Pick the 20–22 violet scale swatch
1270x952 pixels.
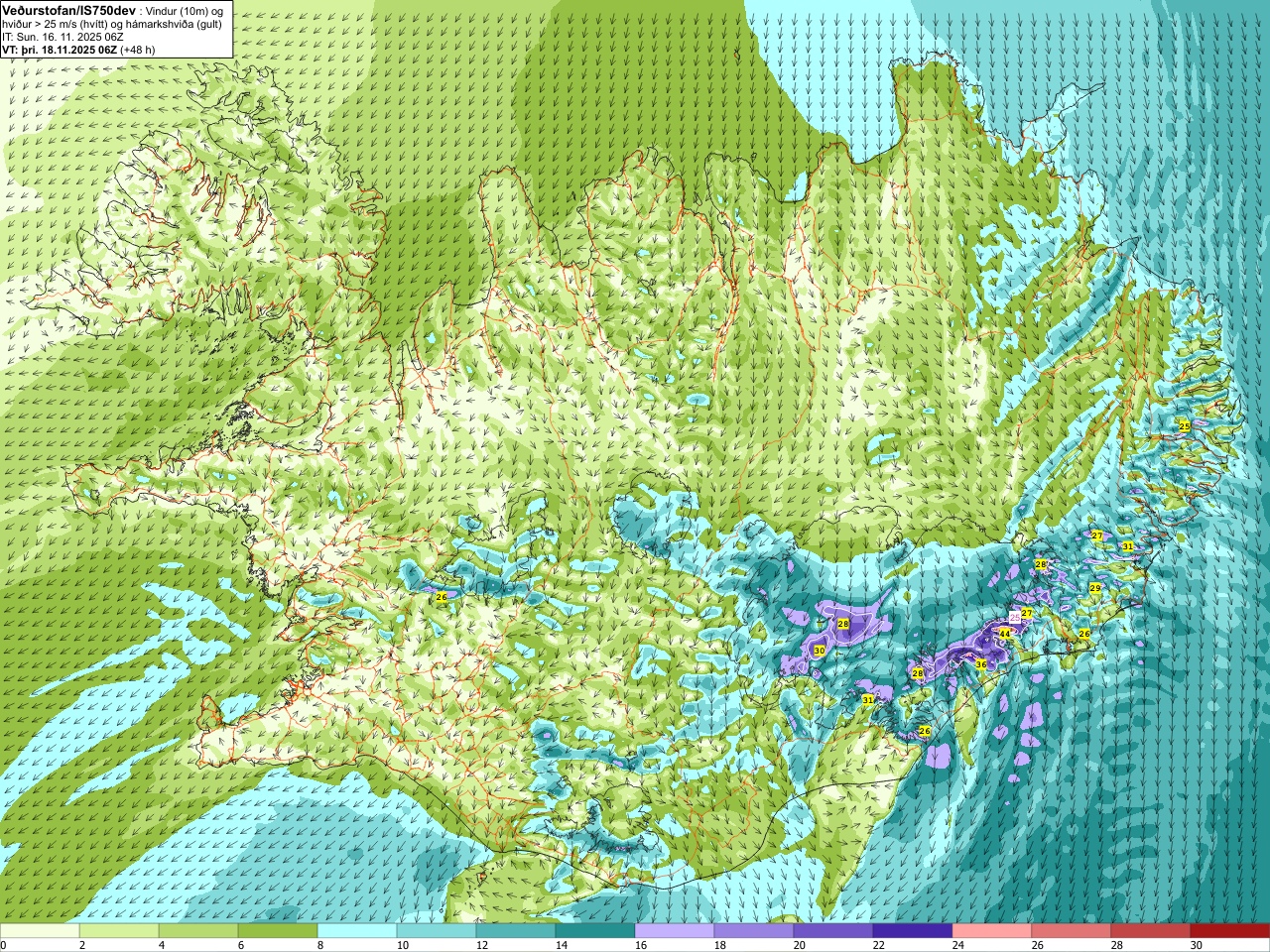click(x=833, y=931)
